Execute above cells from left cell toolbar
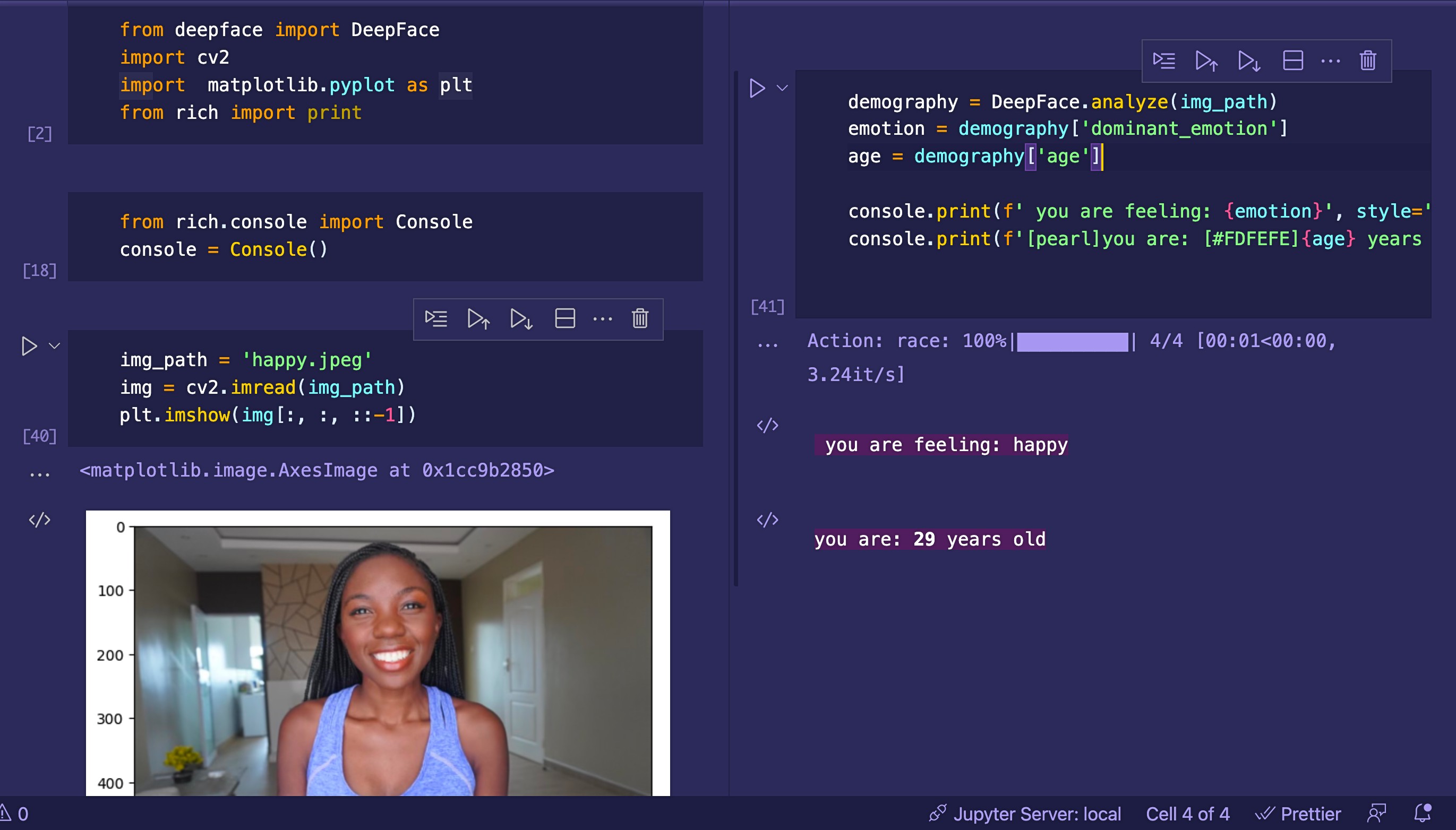 coord(478,318)
